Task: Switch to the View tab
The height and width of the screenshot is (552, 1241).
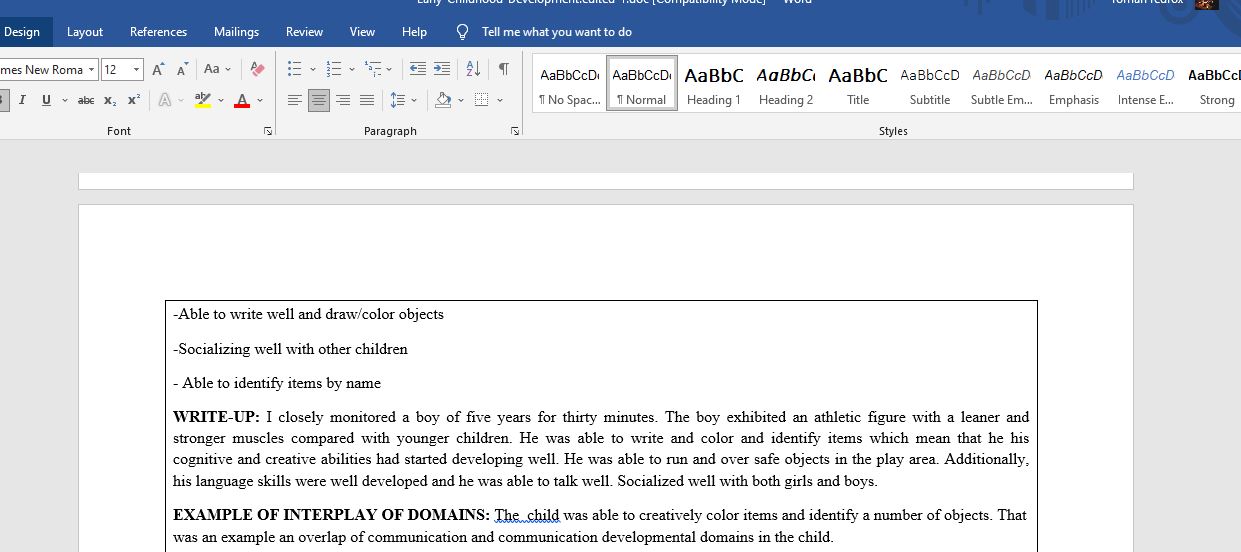Action: pyautogui.click(x=362, y=32)
